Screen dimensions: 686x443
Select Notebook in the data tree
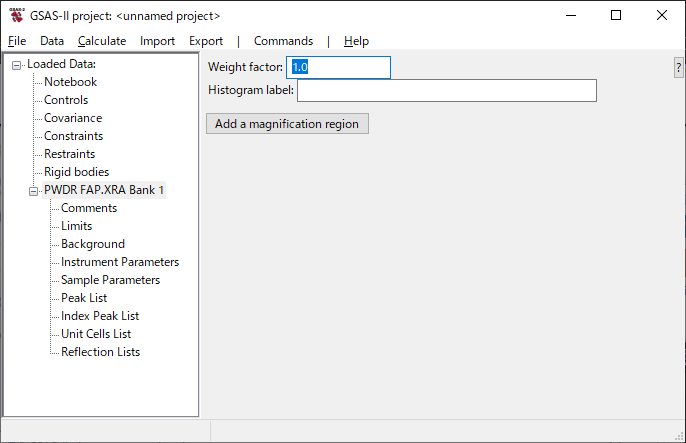tap(70, 82)
